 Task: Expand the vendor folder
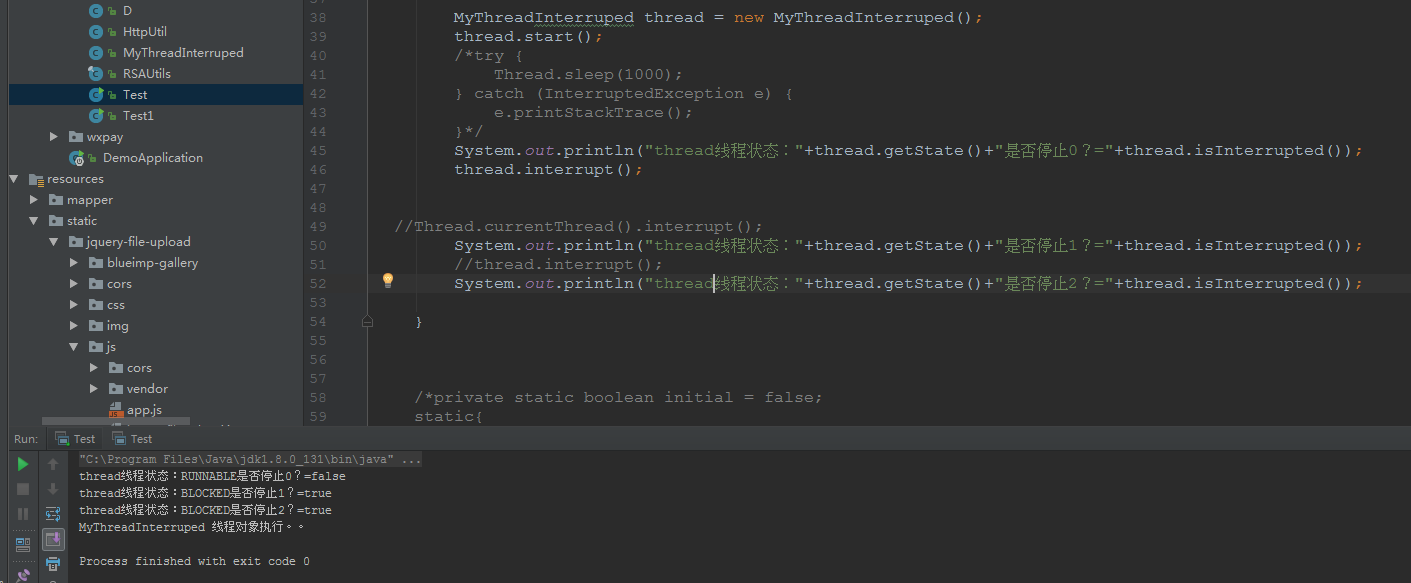coord(93,388)
